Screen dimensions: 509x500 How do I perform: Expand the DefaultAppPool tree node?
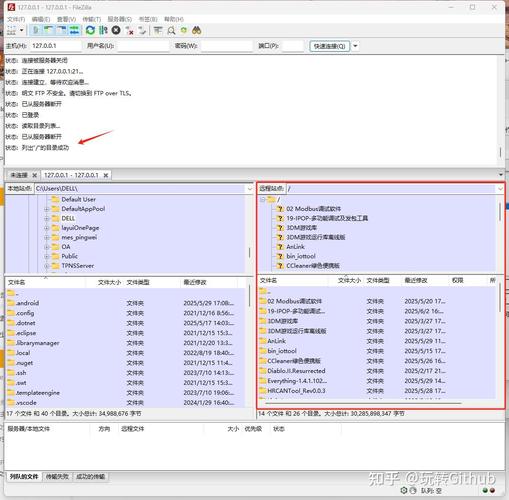click(x=47, y=209)
